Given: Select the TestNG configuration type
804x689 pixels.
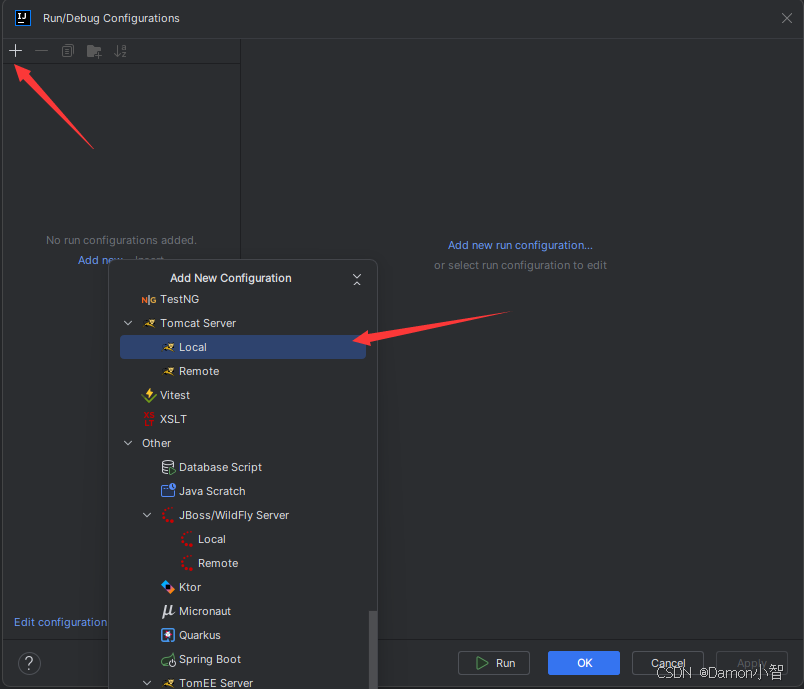Looking at the screenshot, I should click(x=243, y=299).
